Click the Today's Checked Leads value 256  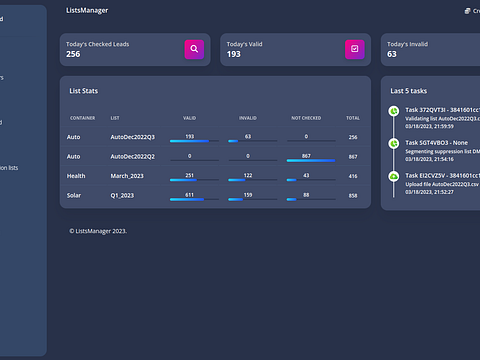tap(73, 54)
